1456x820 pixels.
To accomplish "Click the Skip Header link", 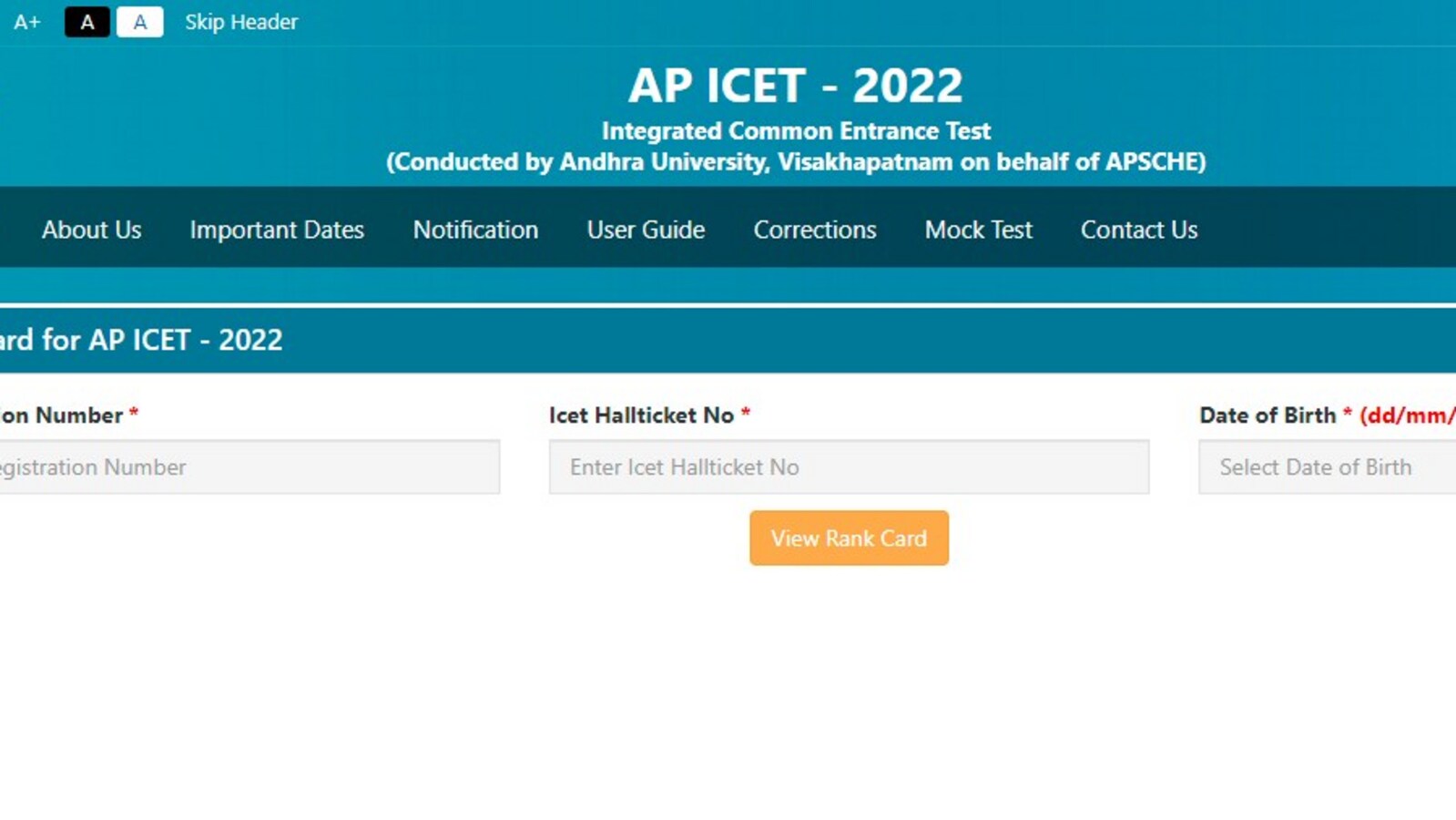I will (x=241, y=22).
